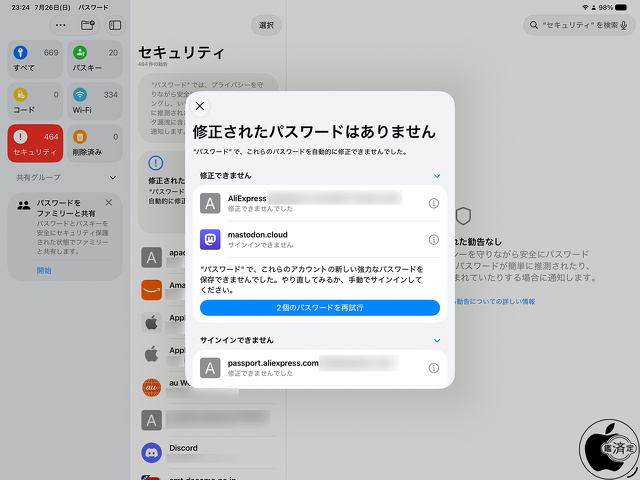Screen dimensions: 640x480
Task: Click the blue exclamation alert icon
Action: pos(156,163)
